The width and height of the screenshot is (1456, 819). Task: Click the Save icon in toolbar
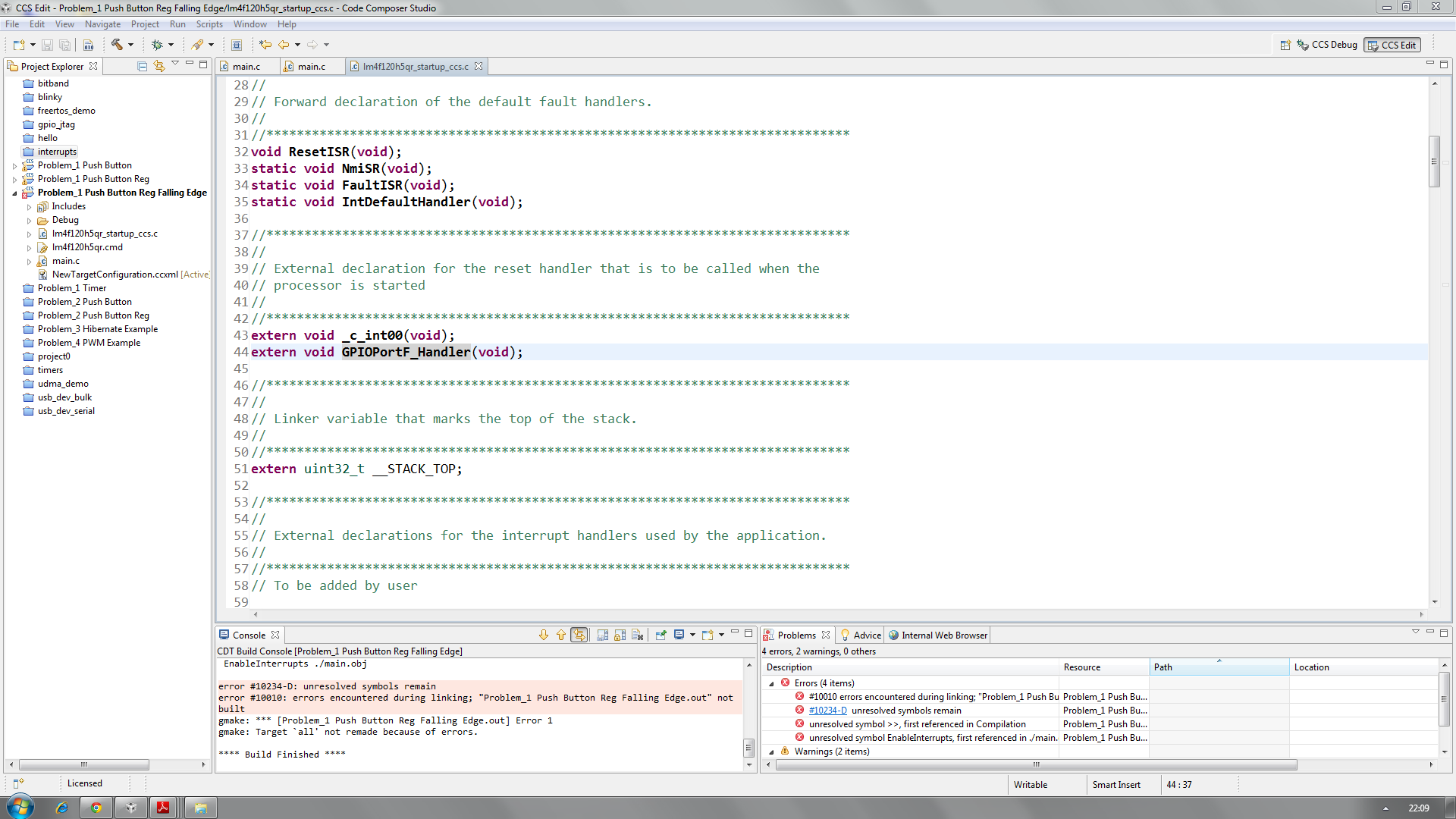(47, 45)
